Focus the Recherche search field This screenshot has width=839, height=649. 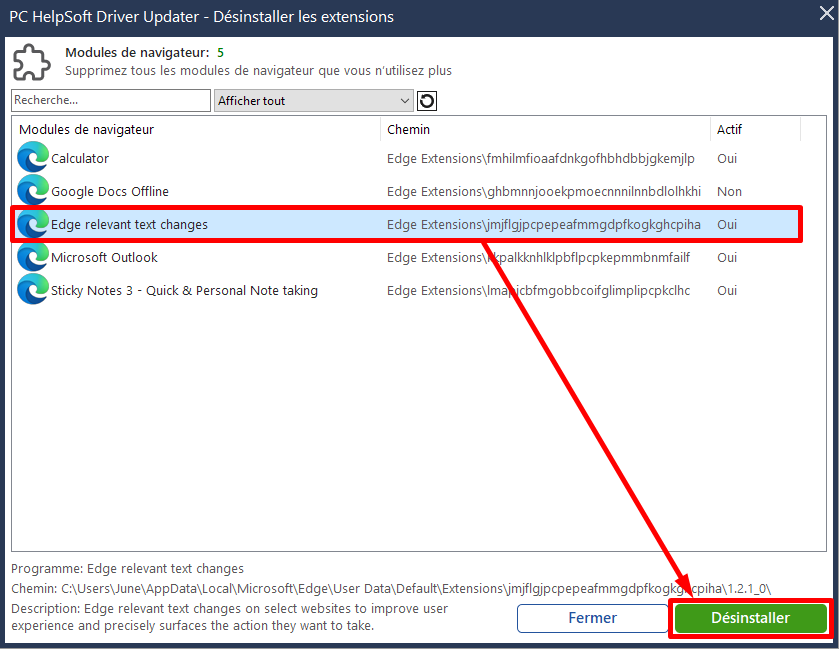111,101
